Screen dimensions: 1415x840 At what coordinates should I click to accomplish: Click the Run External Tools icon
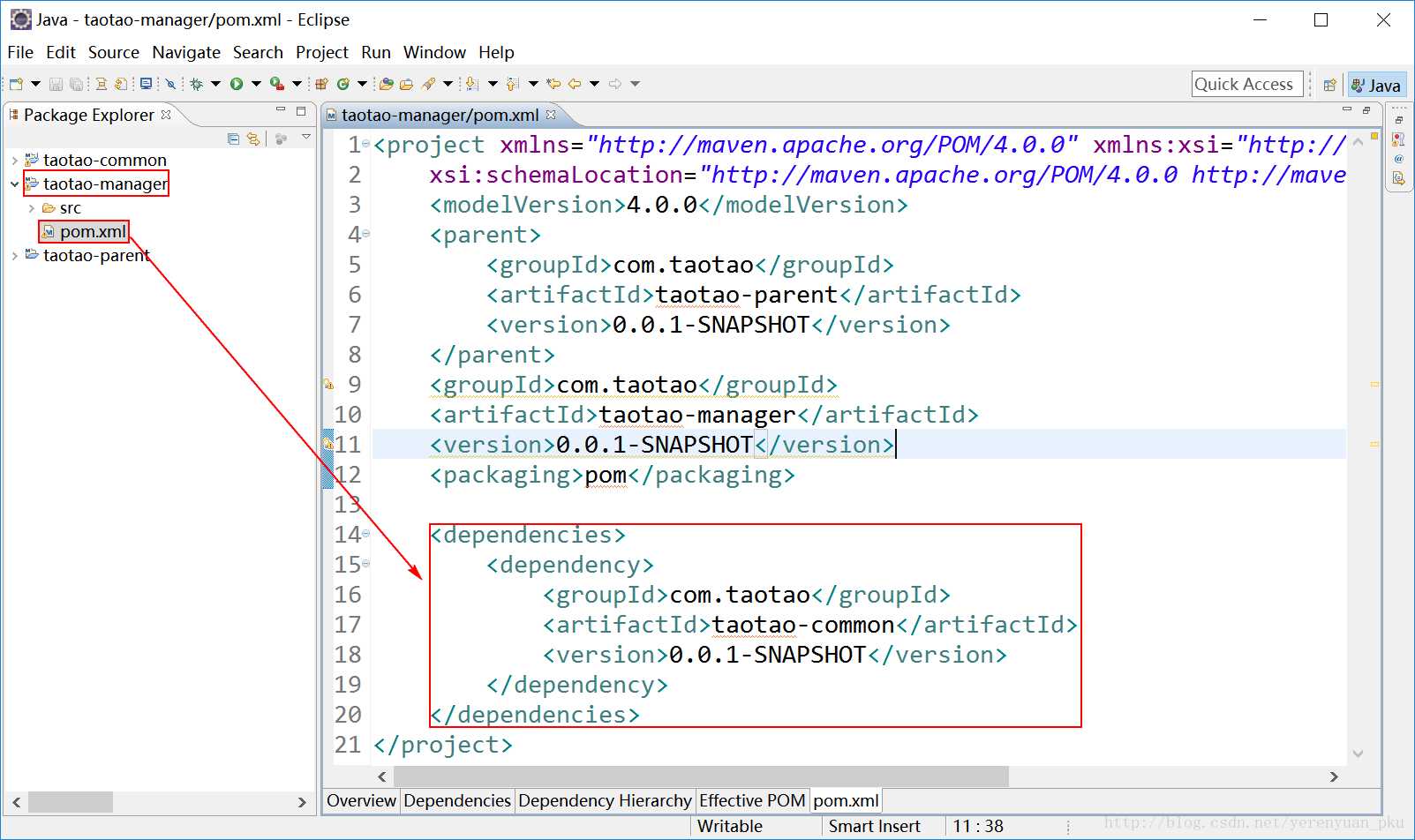click(277, 84)
